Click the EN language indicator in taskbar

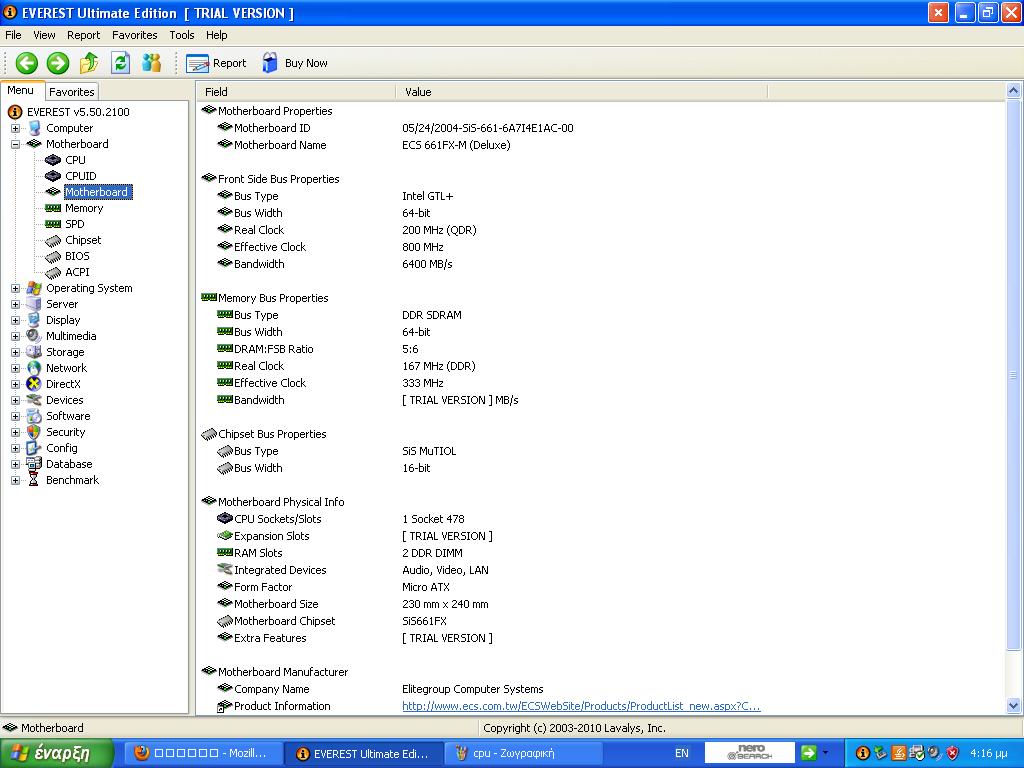pos(681,754)
